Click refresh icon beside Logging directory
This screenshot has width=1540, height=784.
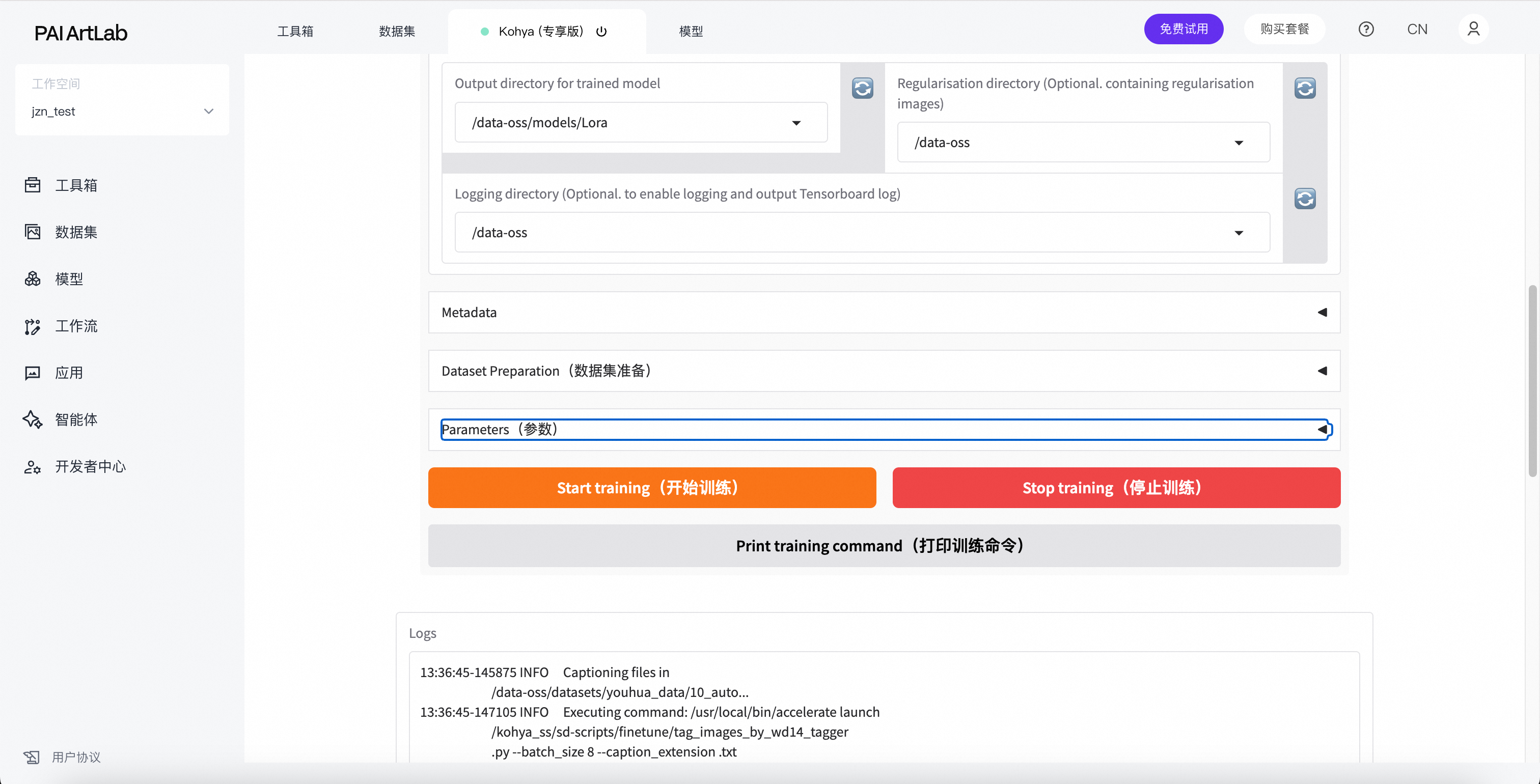coord(1304,199)
